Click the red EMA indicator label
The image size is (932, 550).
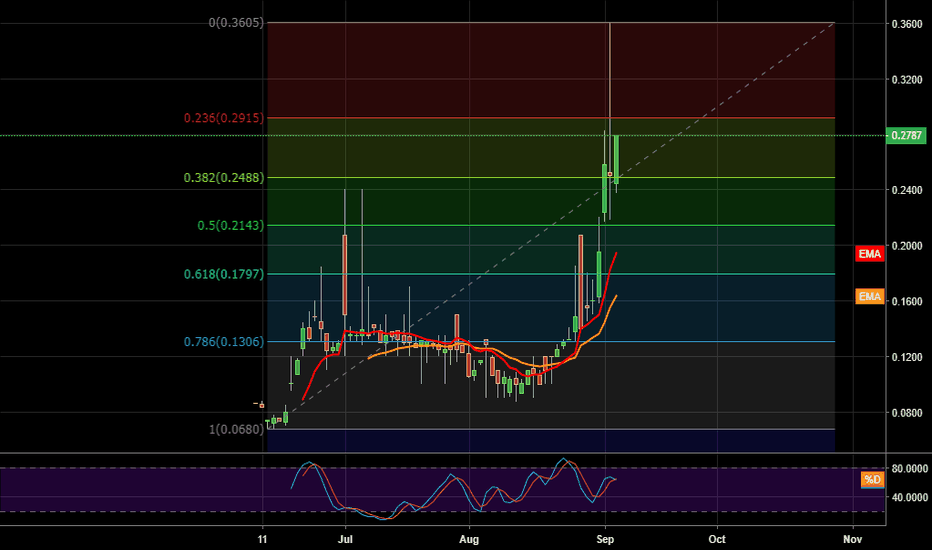click(x=870, y=254)
